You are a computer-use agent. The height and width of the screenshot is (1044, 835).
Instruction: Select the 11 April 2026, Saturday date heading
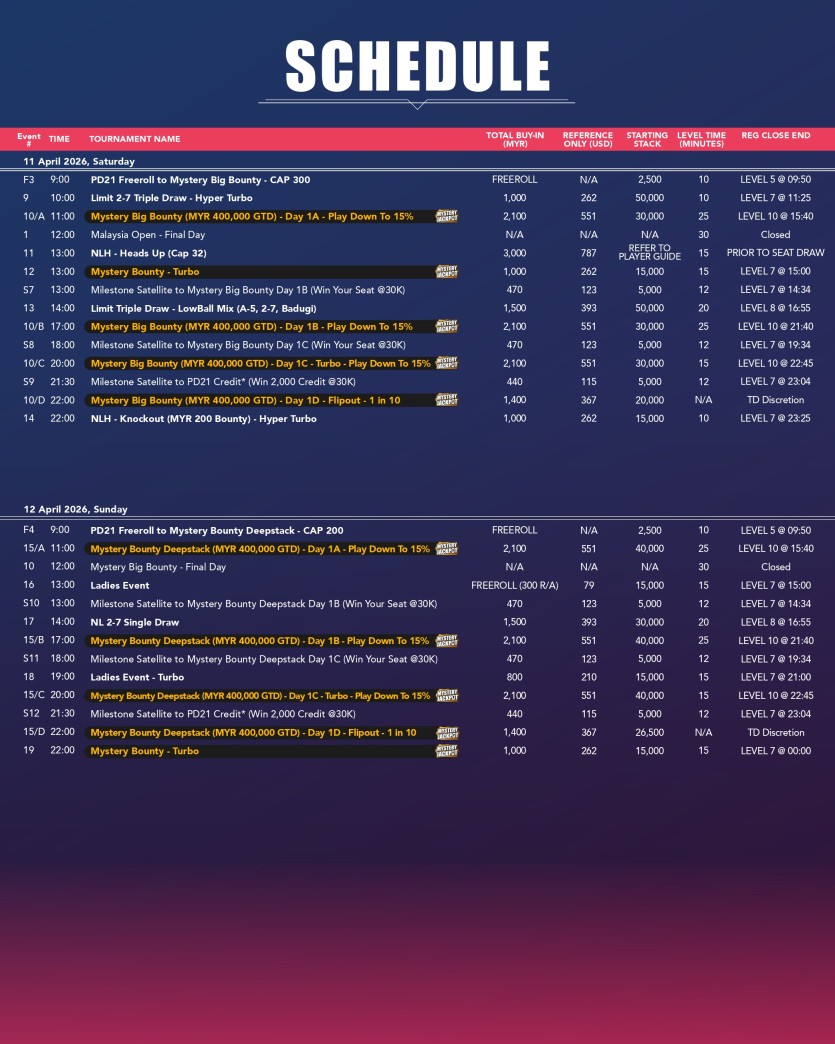pyautogui.click(x=79, y=161)
